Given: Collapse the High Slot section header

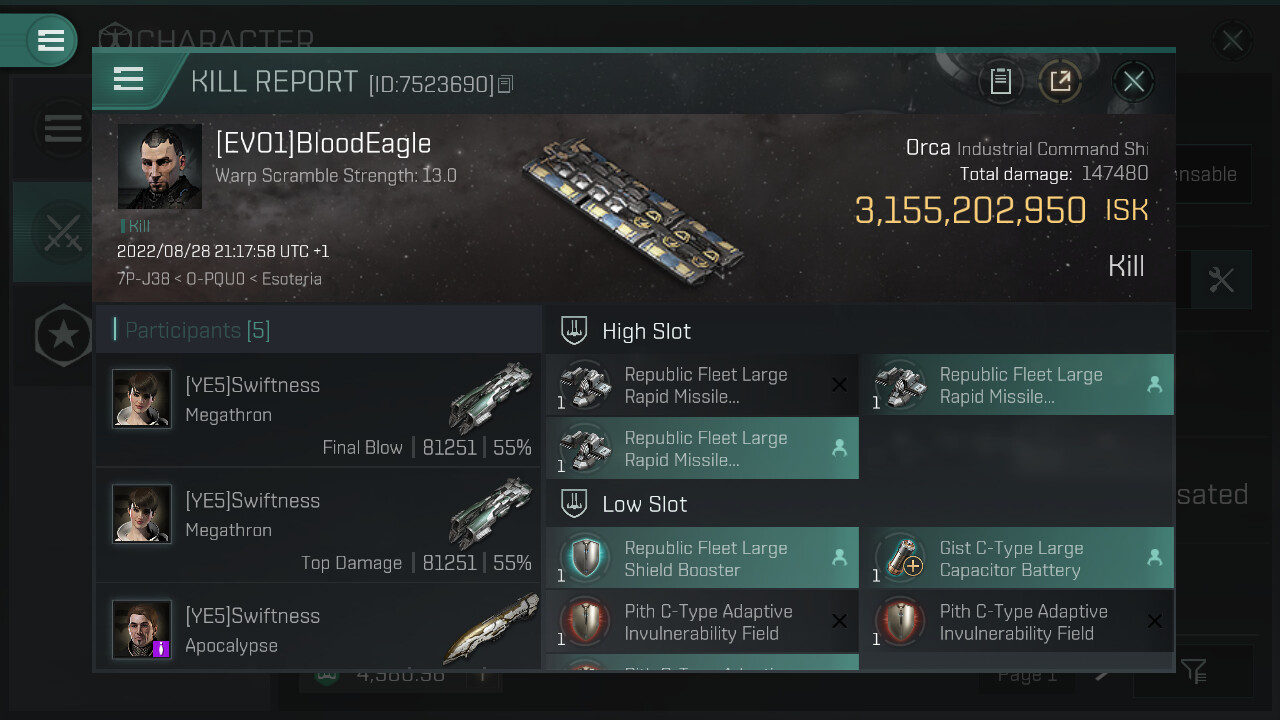Looking at the screenshot, I should 646,331.
